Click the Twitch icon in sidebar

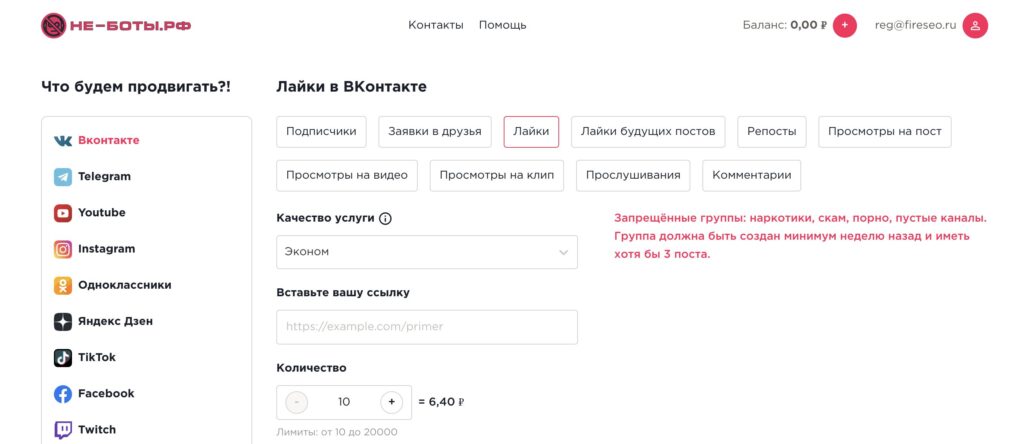[63, 430]
